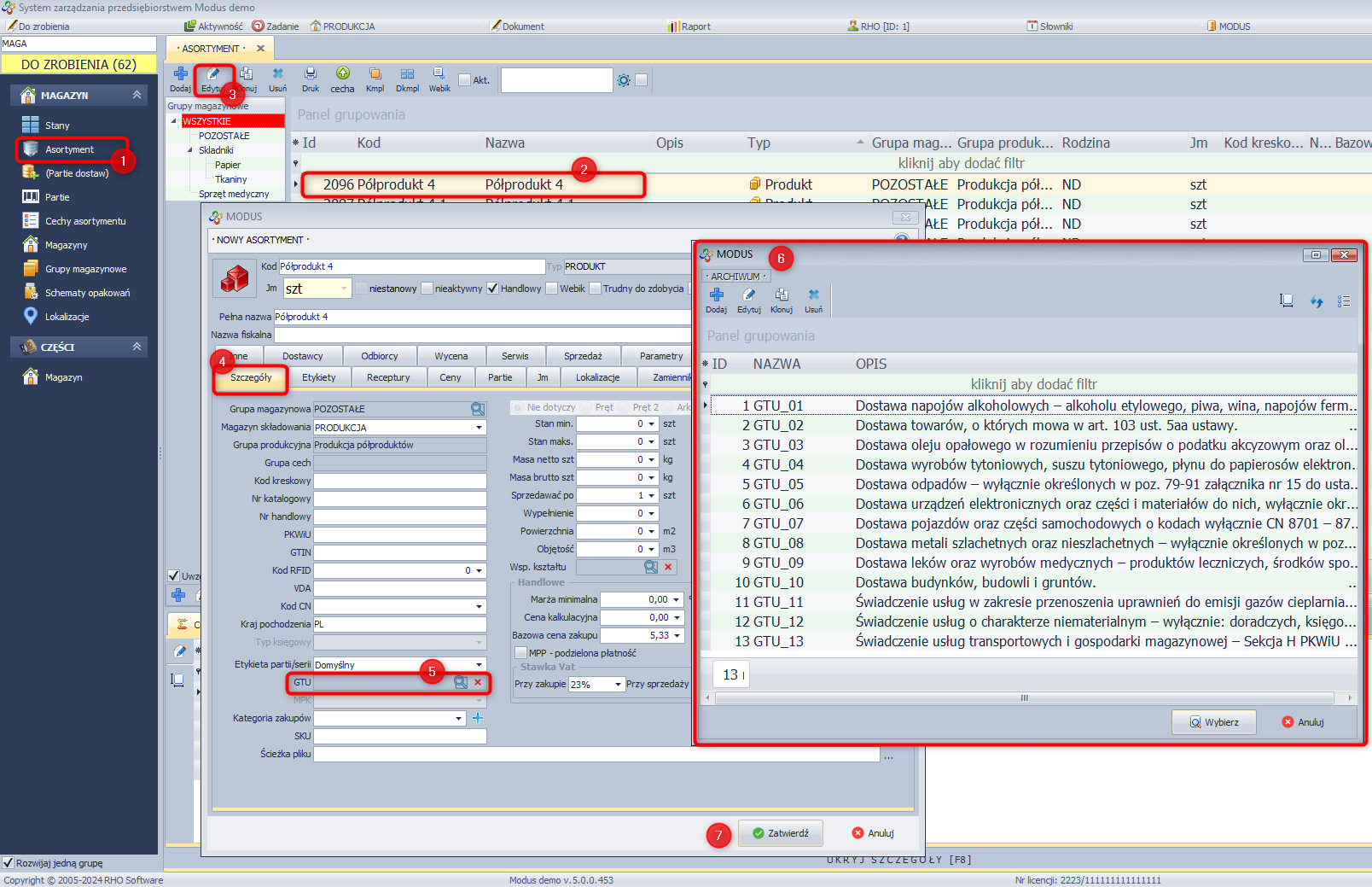Check MPP podzielona płatność option
1372x887 pixels.
click(x=520, y=653)
